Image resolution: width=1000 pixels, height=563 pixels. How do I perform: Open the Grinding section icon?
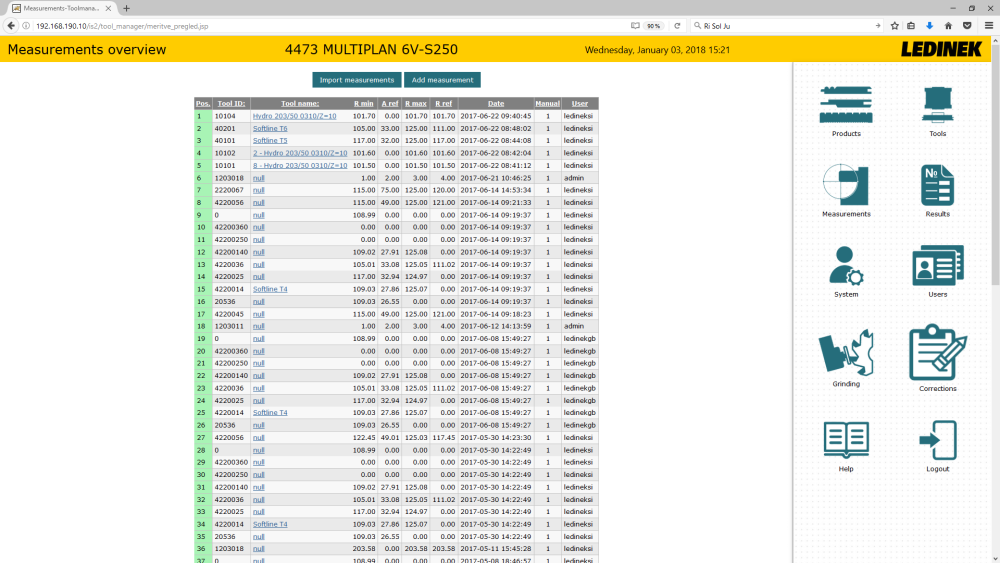pos(846,352)
